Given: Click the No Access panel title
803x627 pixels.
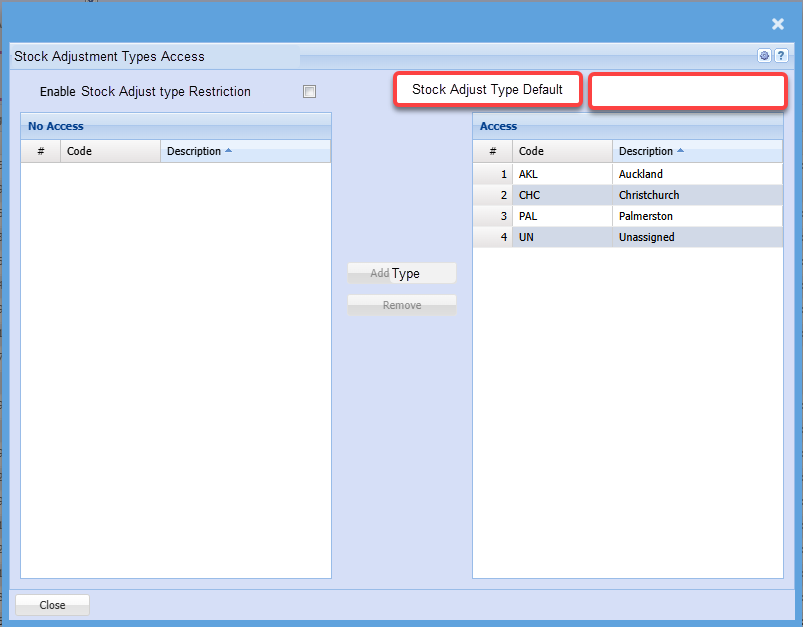Looking at the screenshot, I should pyautogui.click(x=56, y=126).
